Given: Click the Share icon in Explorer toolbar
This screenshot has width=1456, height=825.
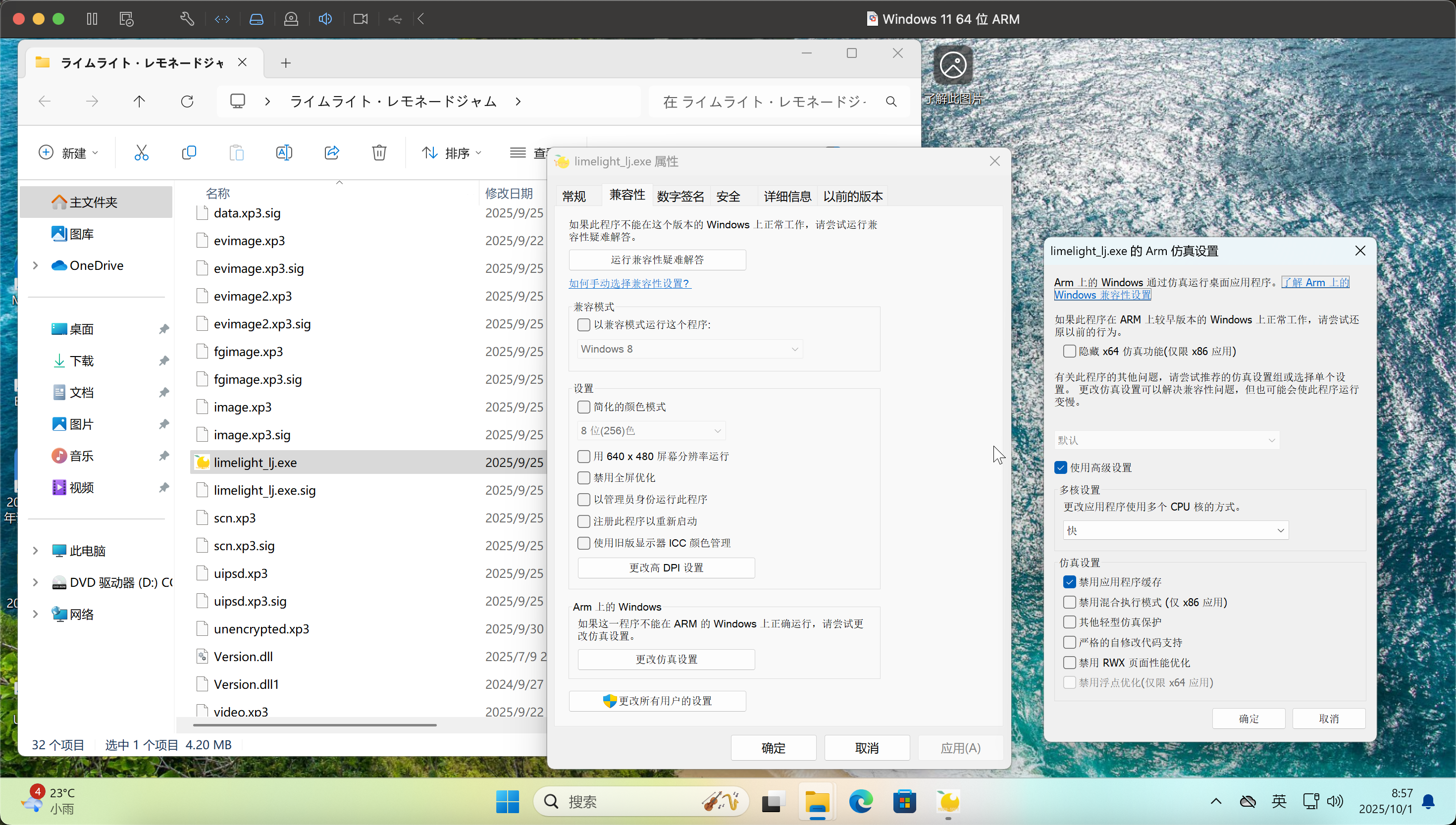Looking at the screenshot, I should 331,153.
